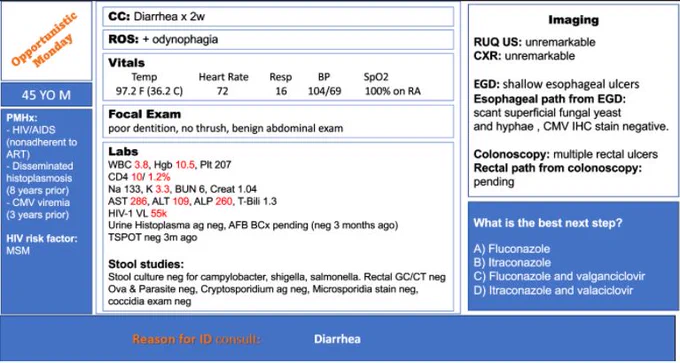680x363 pixels.
Task: Click the 'WBC 3.8, Hgb 10.5, Plt 207' line
Action: (x=170, y=165)
